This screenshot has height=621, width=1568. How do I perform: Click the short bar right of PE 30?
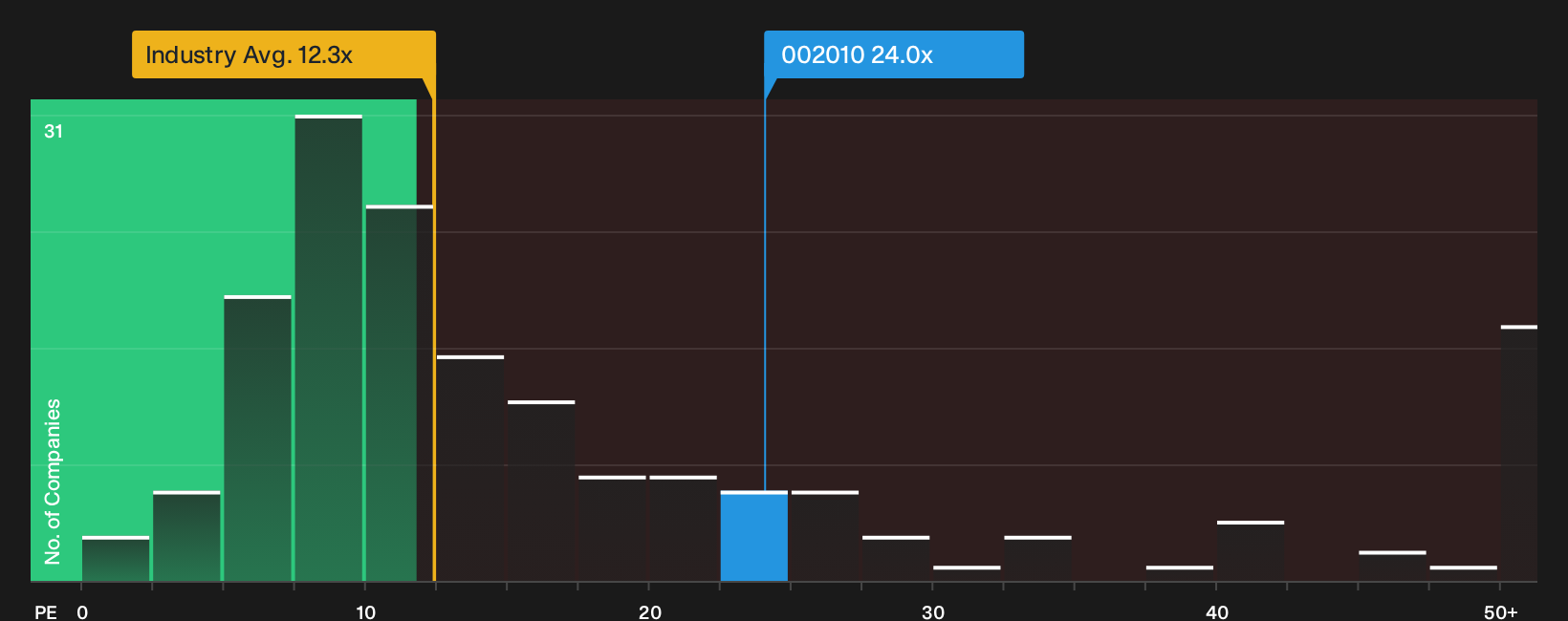pos(967,573)
